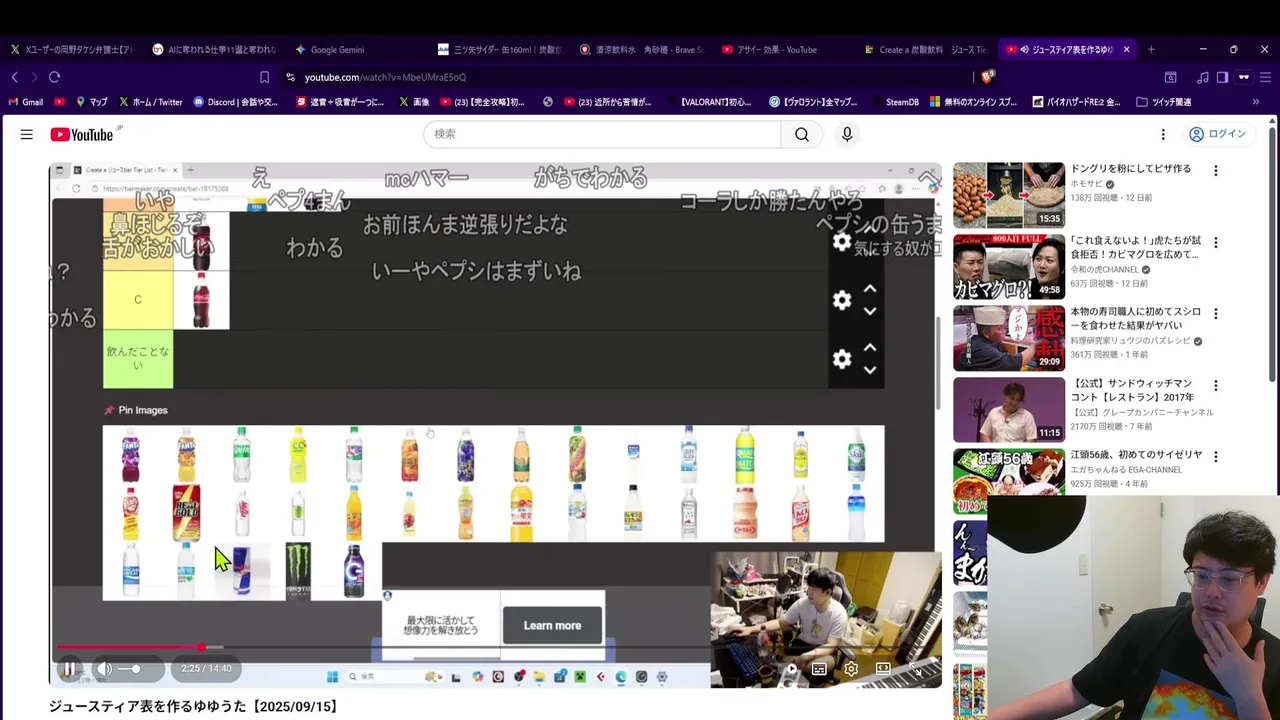Adjust the video player volume slider
This screenshot has width=1280, height=720.
tap(131, 668)
